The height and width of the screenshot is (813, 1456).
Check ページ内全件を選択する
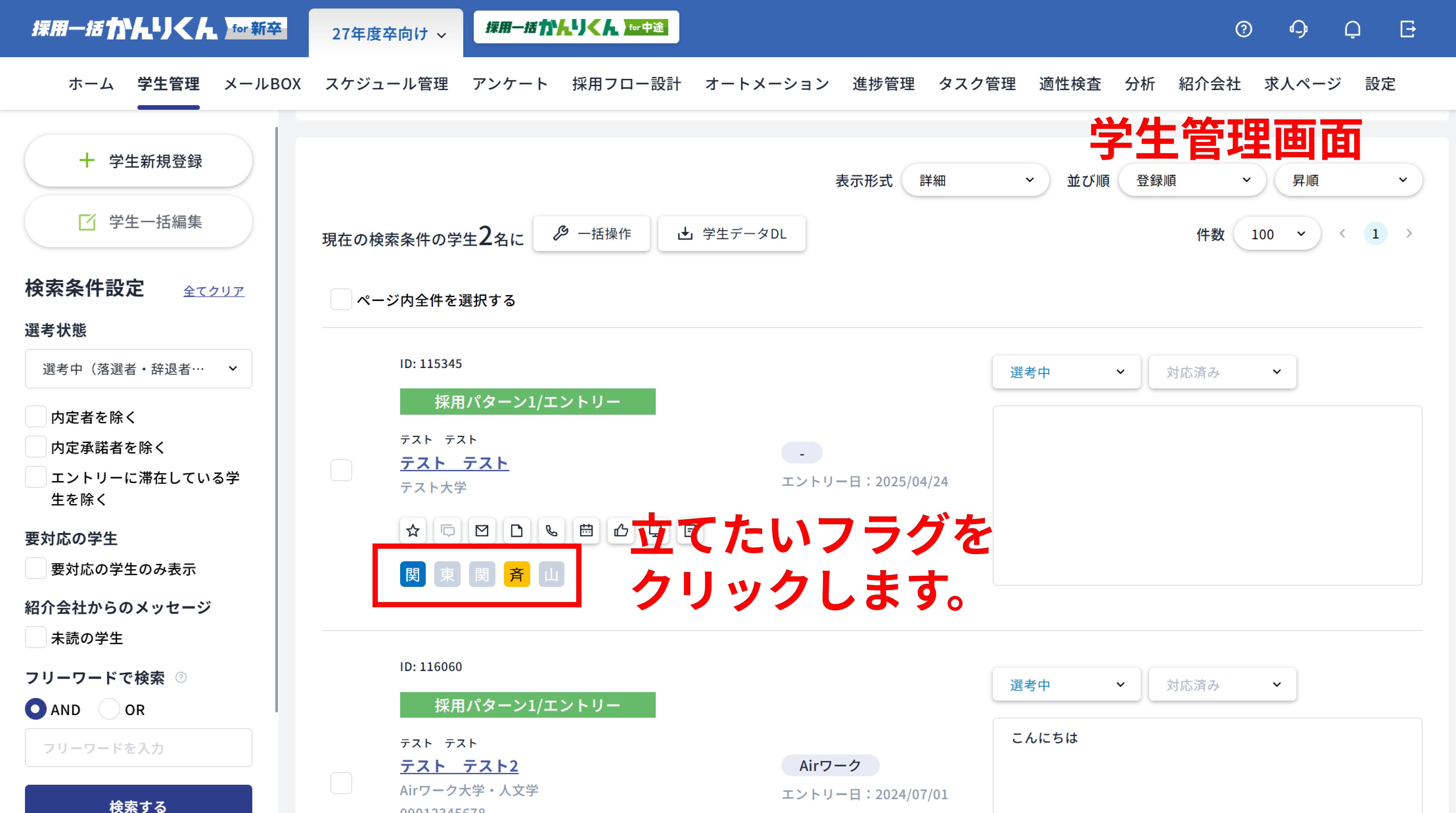pos(341,300)
